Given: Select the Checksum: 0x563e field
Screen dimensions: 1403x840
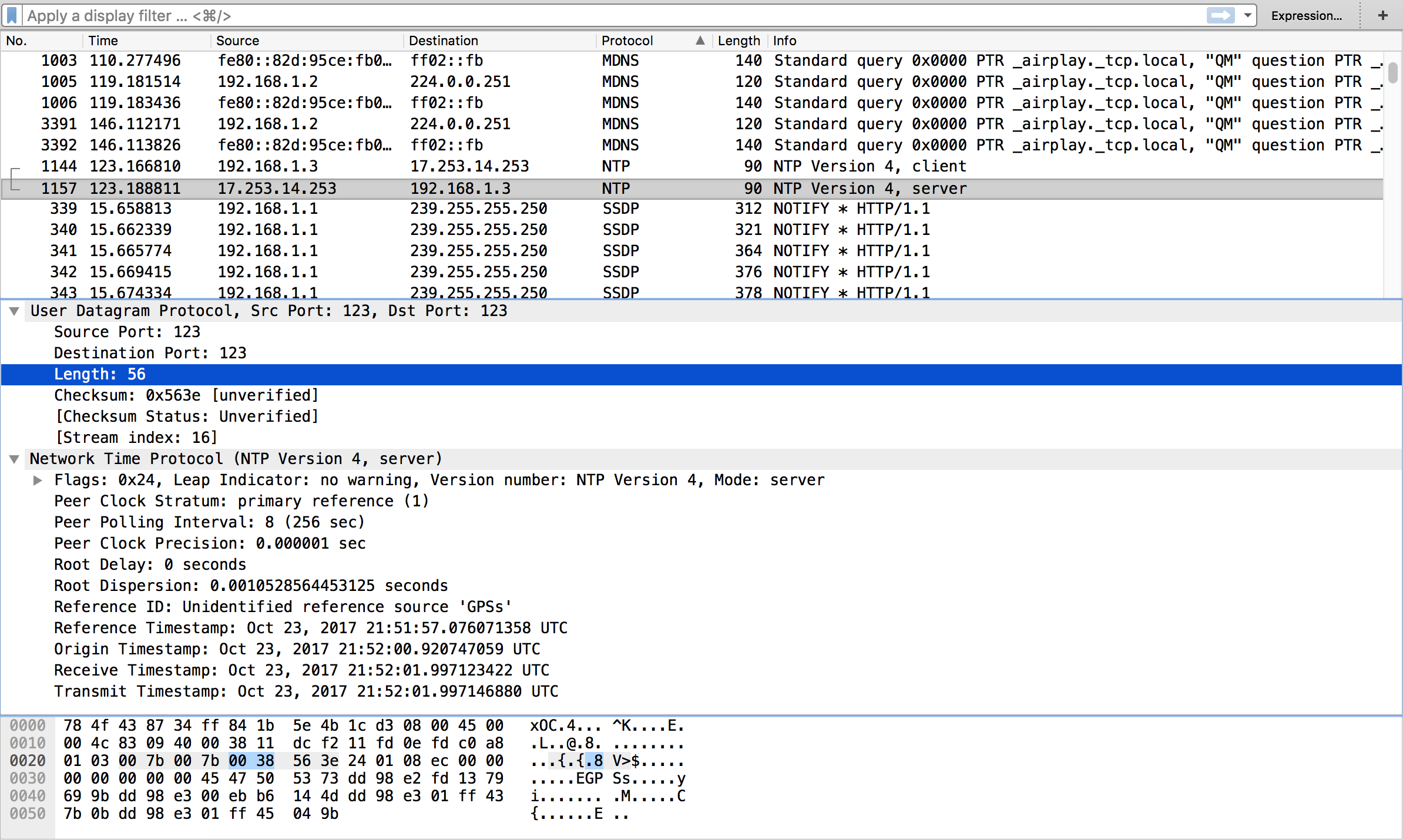Looking at the screenshot, I should (x=186, y=395).
